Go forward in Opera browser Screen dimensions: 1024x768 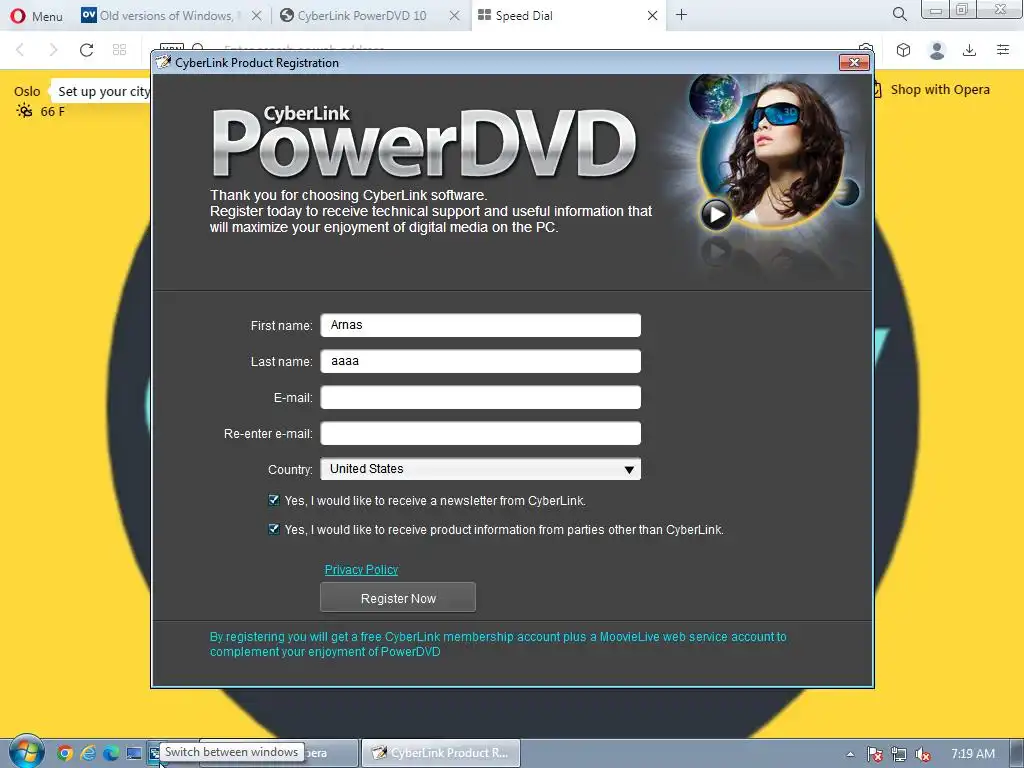(54, 50)
